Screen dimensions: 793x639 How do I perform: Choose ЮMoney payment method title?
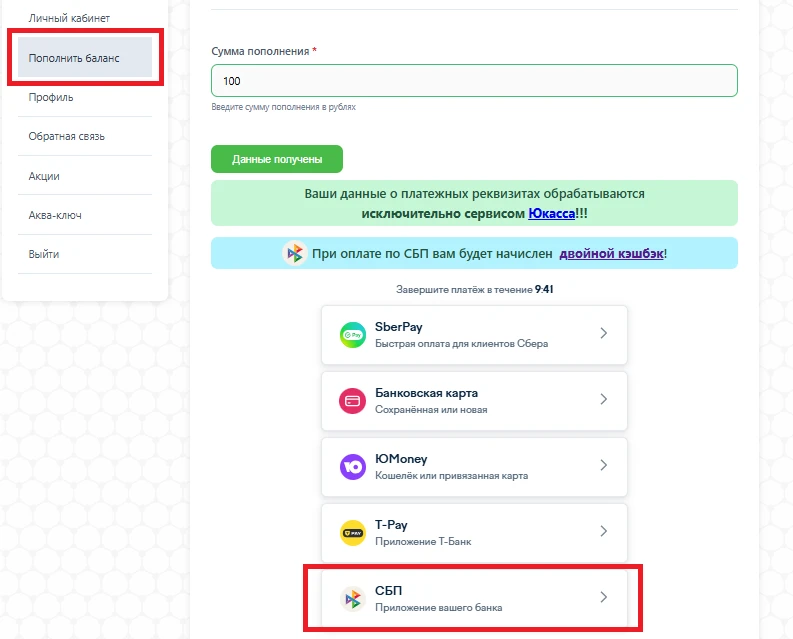click(401, 459)
